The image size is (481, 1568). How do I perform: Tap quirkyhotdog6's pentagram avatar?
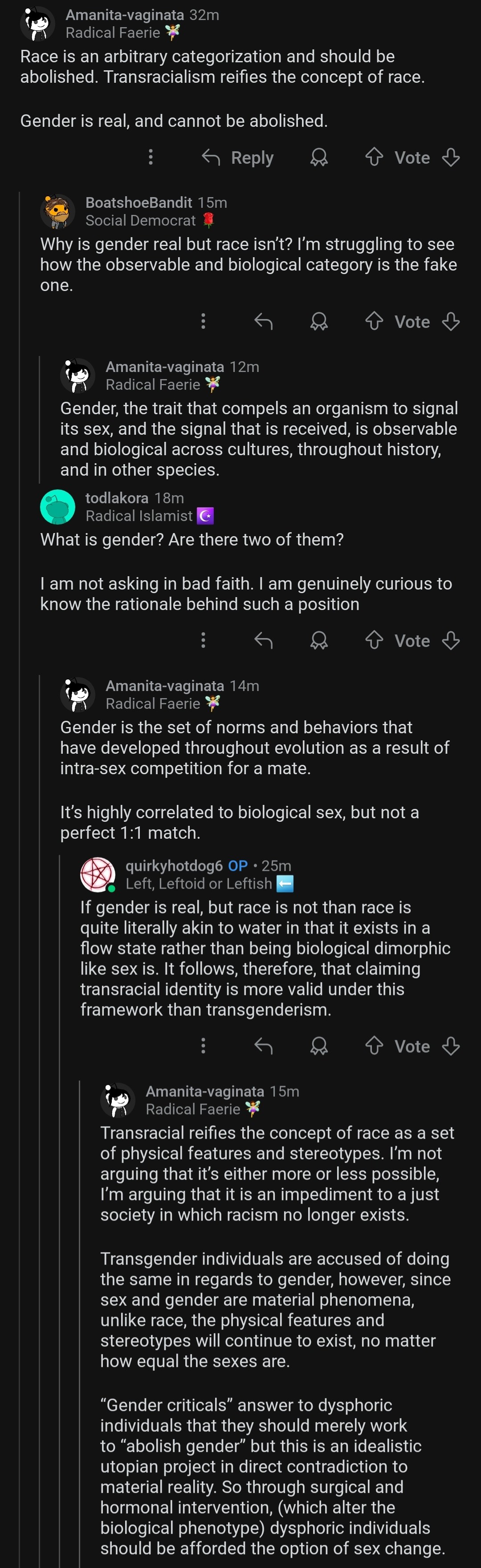pos(98,874)
